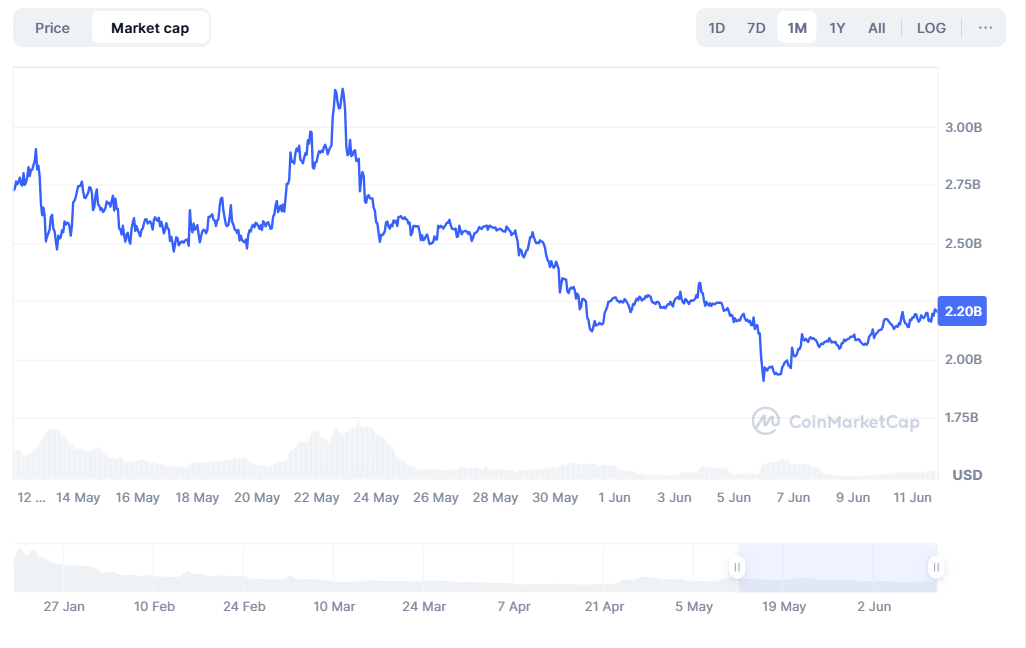
Task: Click the right range slider handle
Action: pos(936,568)
